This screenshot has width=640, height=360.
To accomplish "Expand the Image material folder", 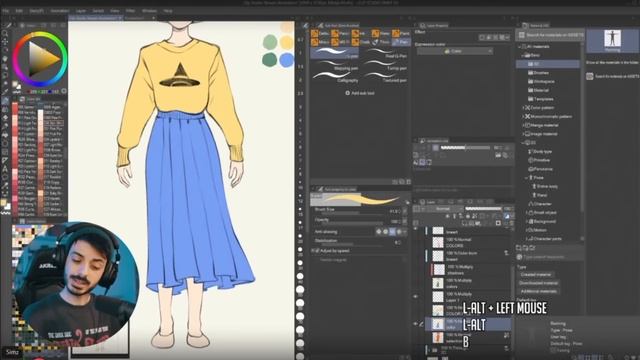I will 524,134.
